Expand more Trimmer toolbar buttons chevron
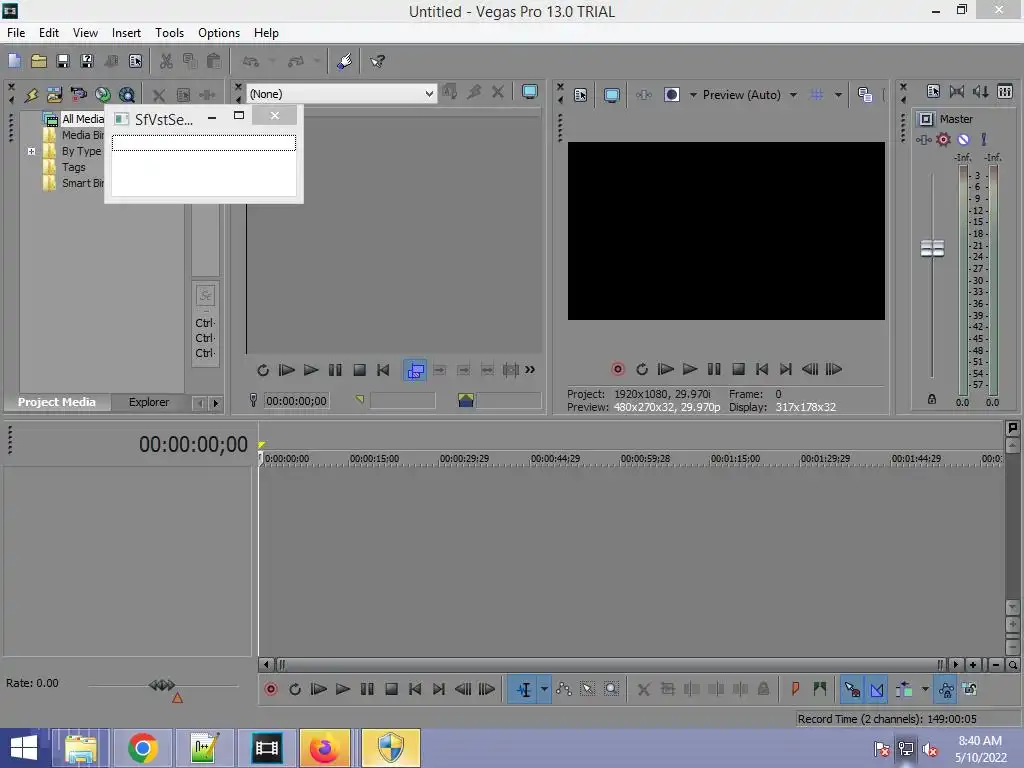1024x768 pixels. (530, 370)
